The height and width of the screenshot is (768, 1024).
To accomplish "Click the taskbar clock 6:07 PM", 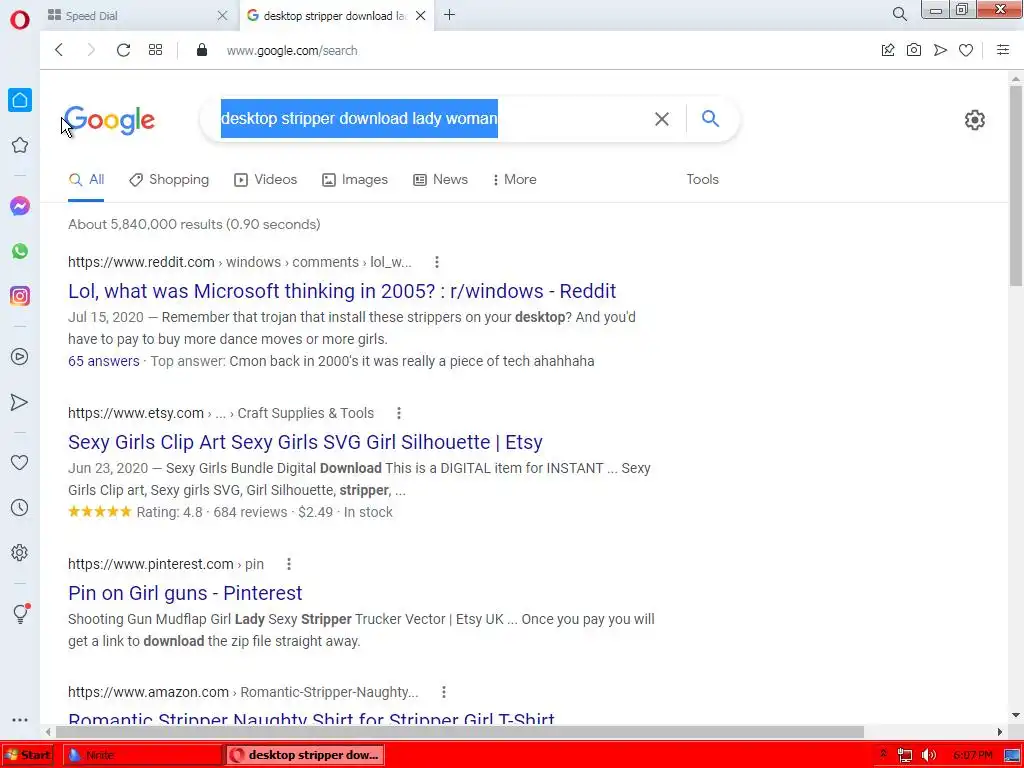I will click(972, 756).
